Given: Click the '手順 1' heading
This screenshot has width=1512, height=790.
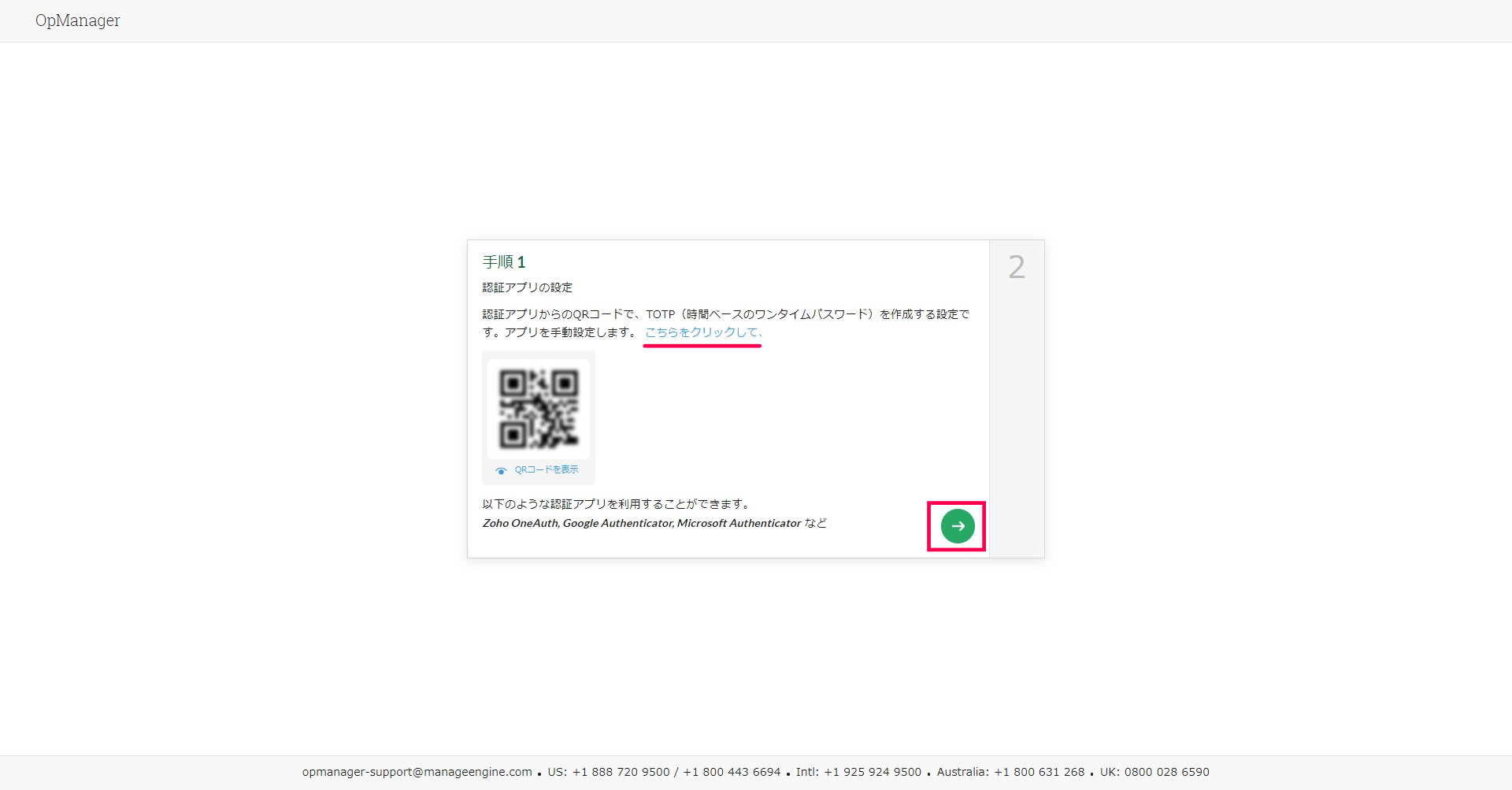Looking at the screenshot, I should pyautogui.click(x=504, y=261).
